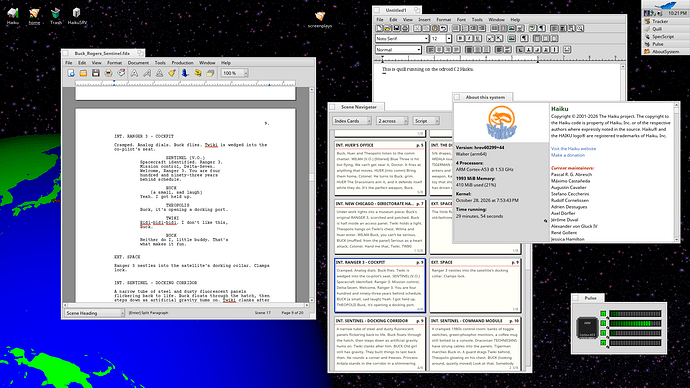Click the Visit the Haiku website link

tap(573, 149)
